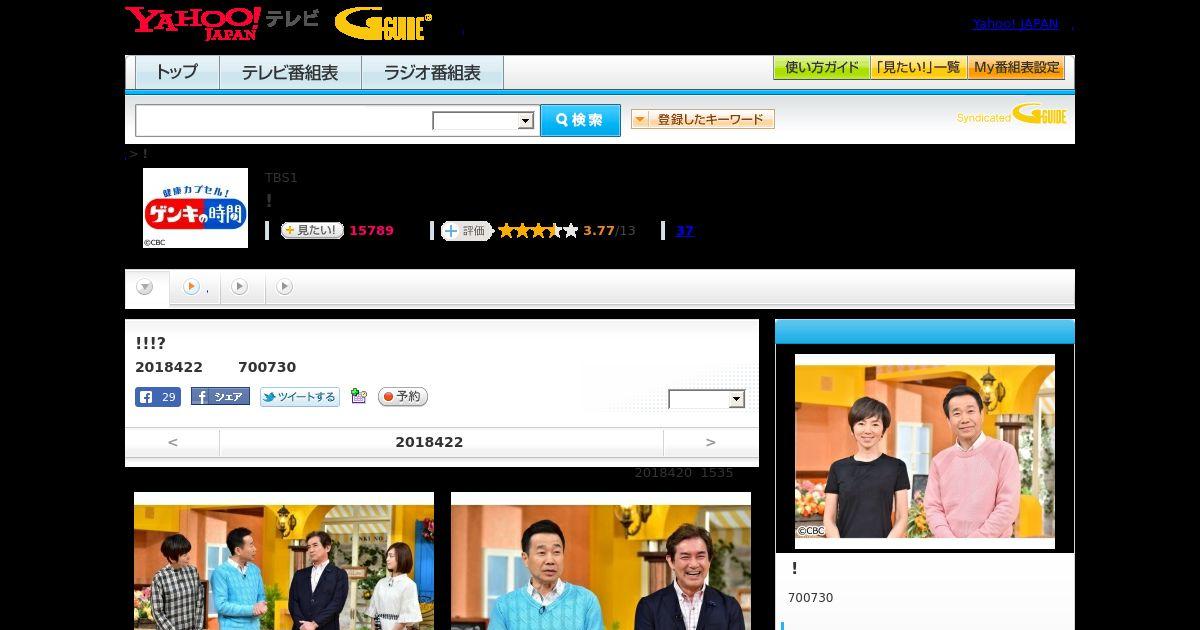Click the Yahoo! Japan TV logo
This screenshot has height=630, width=1200.
tap(222, 22)
